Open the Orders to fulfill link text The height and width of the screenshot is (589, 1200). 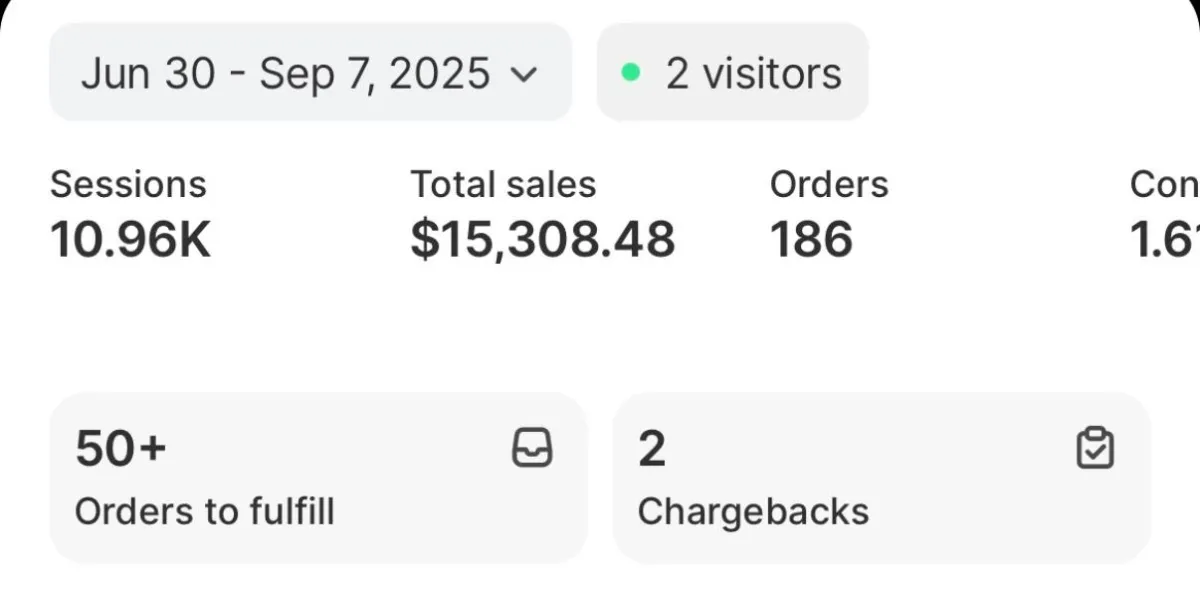coord(204,511)
